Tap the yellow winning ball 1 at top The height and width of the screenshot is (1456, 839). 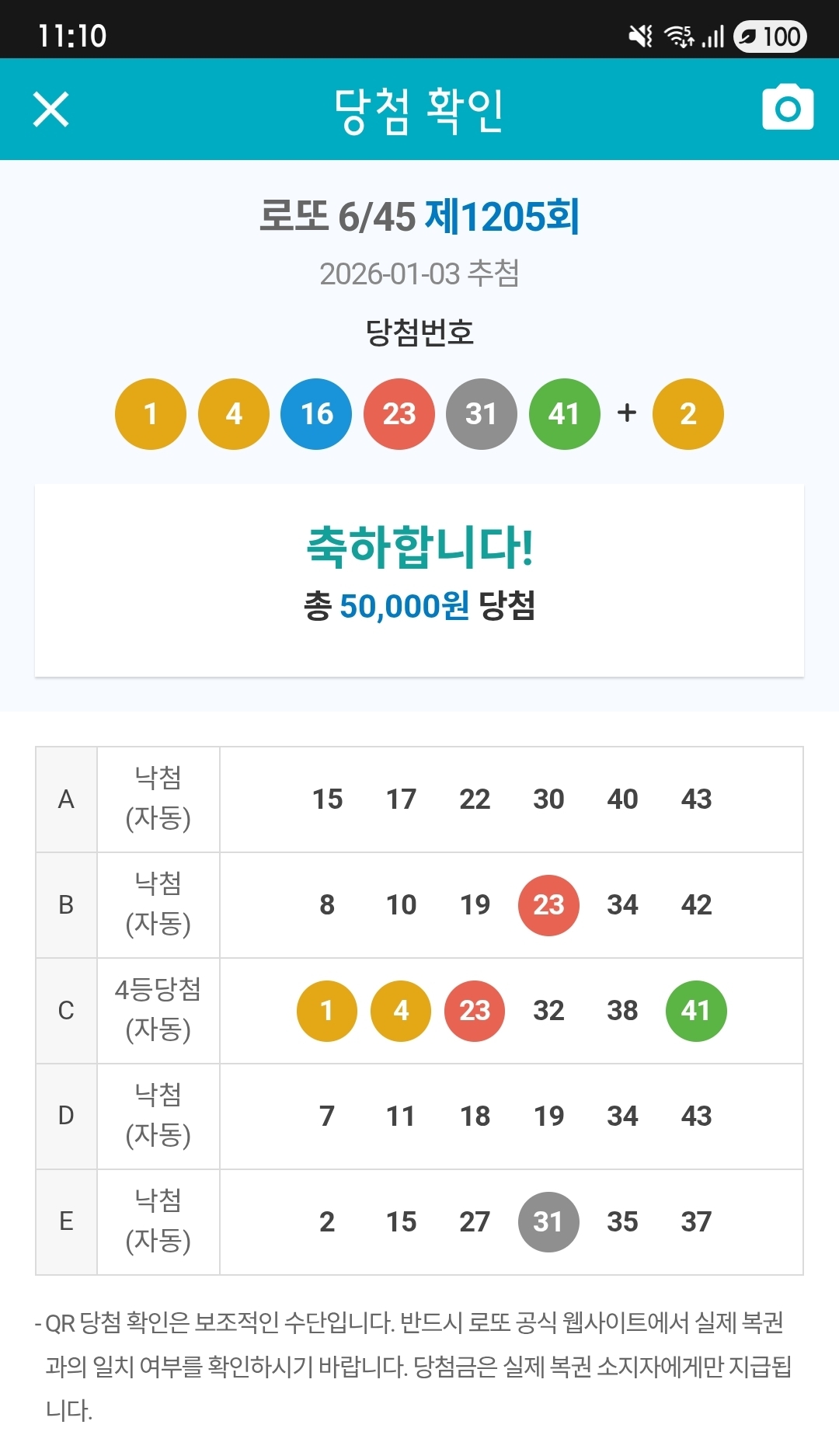[x=151, y=414]
